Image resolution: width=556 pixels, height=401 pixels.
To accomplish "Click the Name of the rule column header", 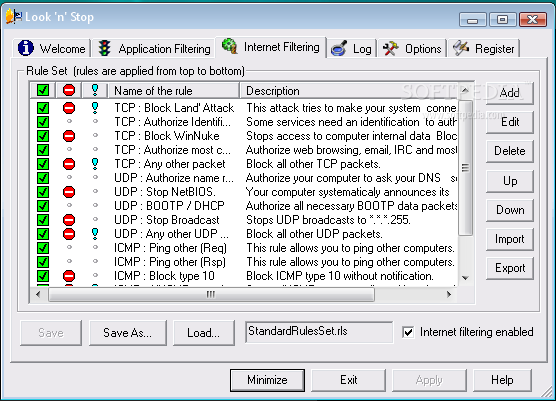I will point(174,91).
